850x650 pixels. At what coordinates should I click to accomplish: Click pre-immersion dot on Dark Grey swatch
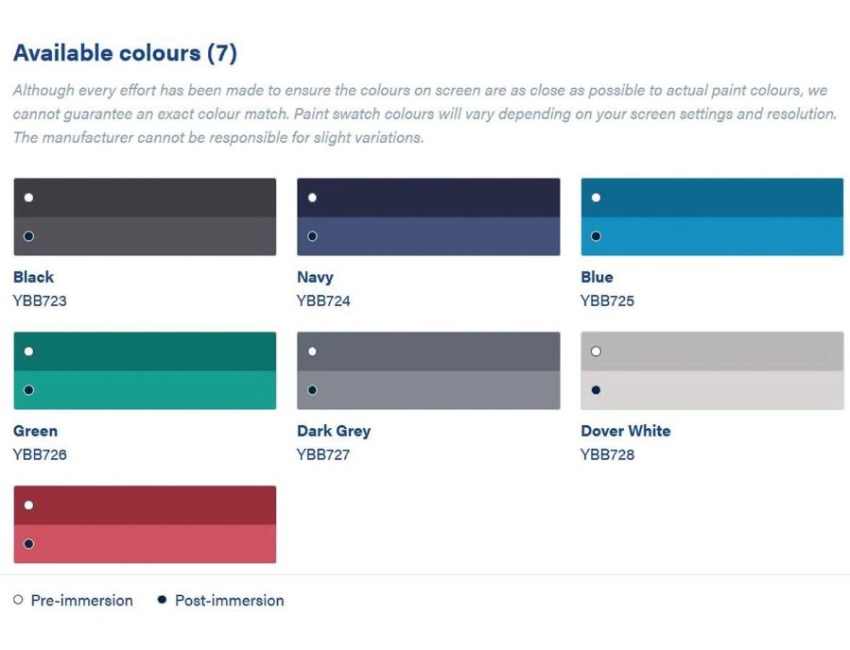click(x=312, y=351)
